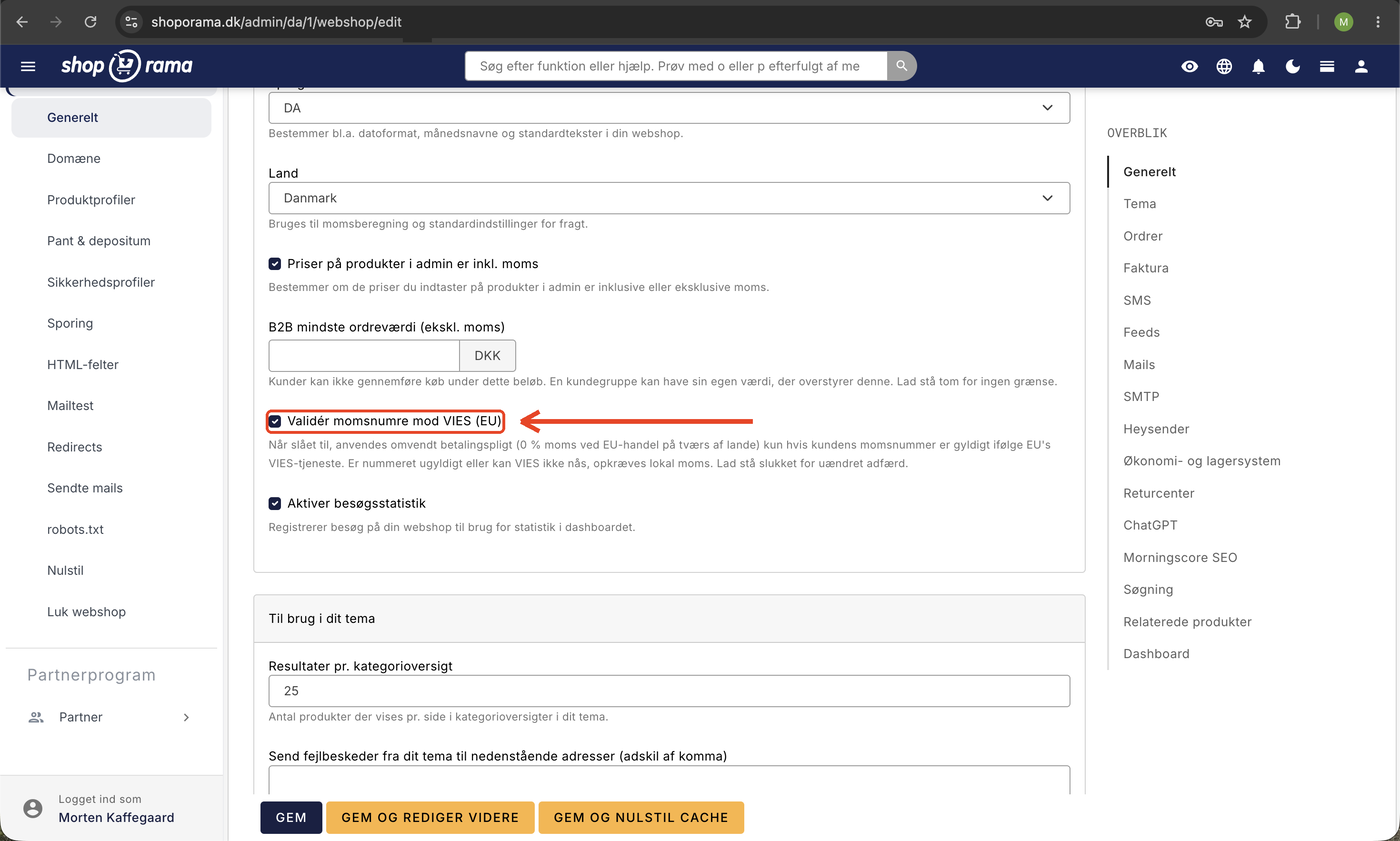This screenshot has height=841, width=1400.
Task: Click the search magnifier button
Action: [x=902, y=66]
